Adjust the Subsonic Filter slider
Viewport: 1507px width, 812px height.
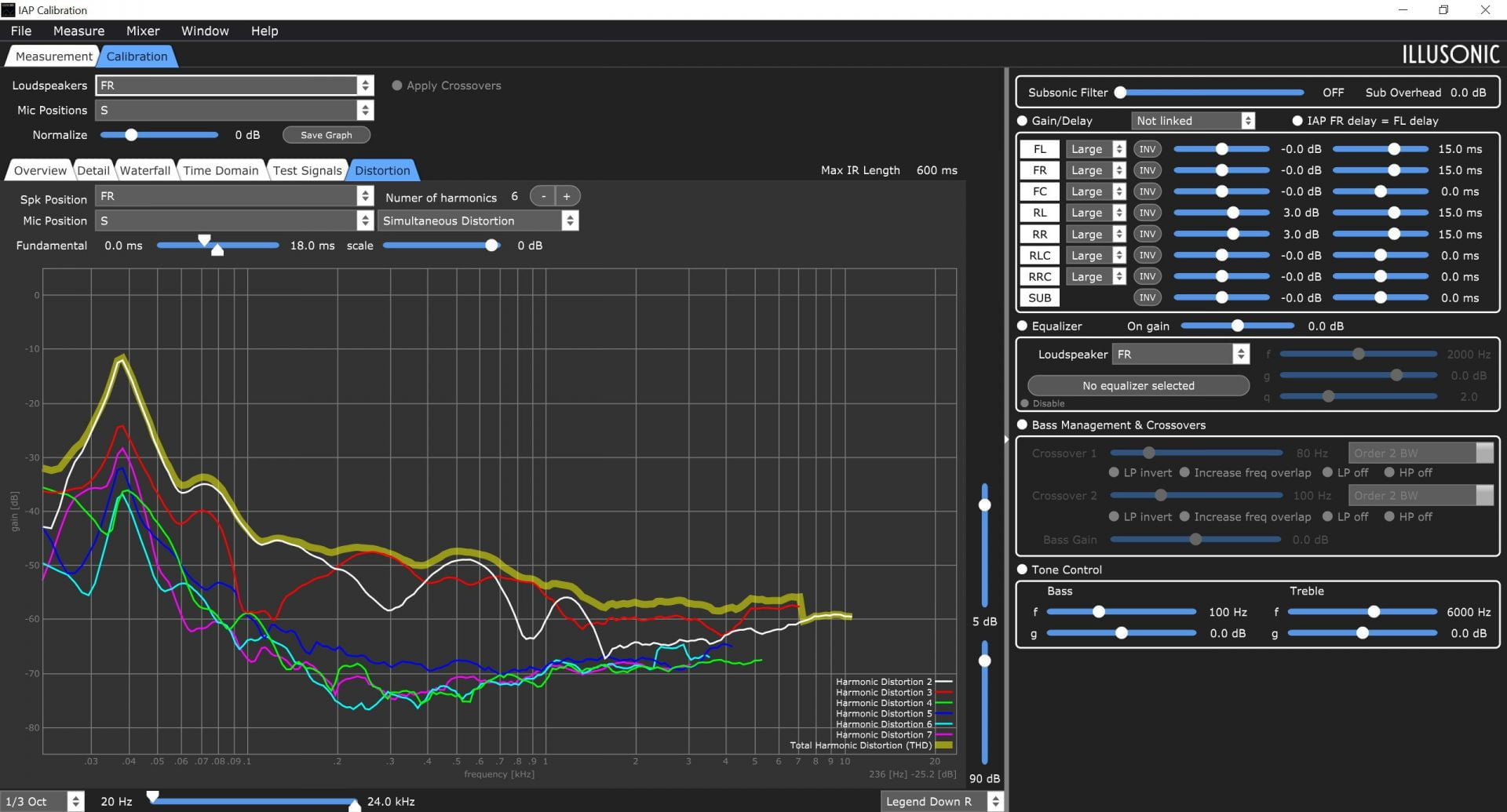(1212, 93)
